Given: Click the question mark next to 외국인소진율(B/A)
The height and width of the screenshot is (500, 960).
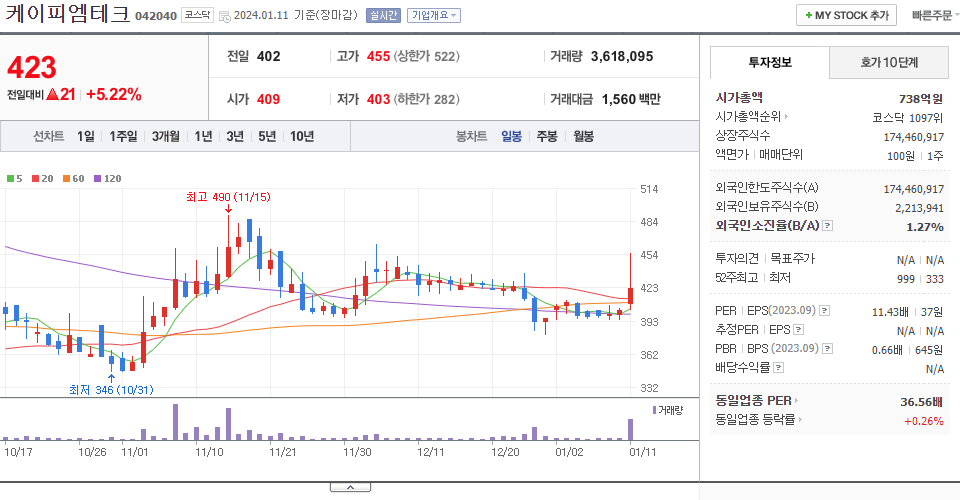Looking at the screenshot, I should tap(827, 226).
